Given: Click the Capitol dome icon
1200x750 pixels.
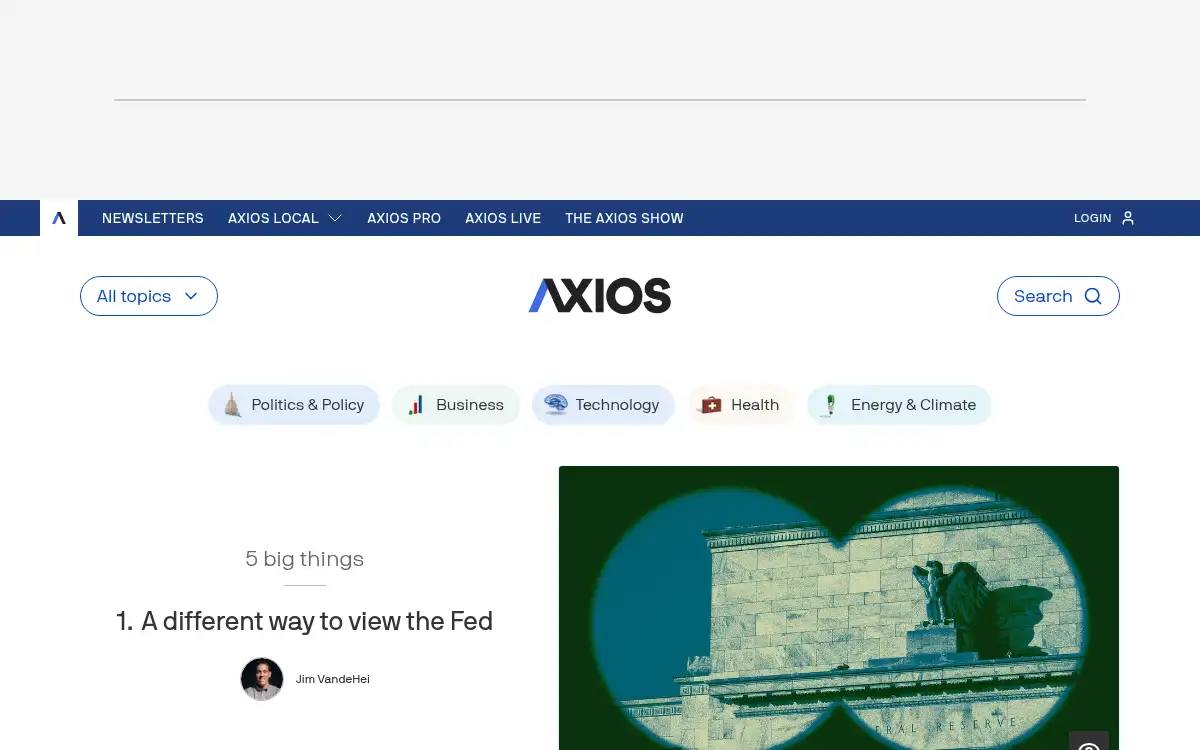Looking at the screenshot, I should pyautogui.click(x=233, y=405).
